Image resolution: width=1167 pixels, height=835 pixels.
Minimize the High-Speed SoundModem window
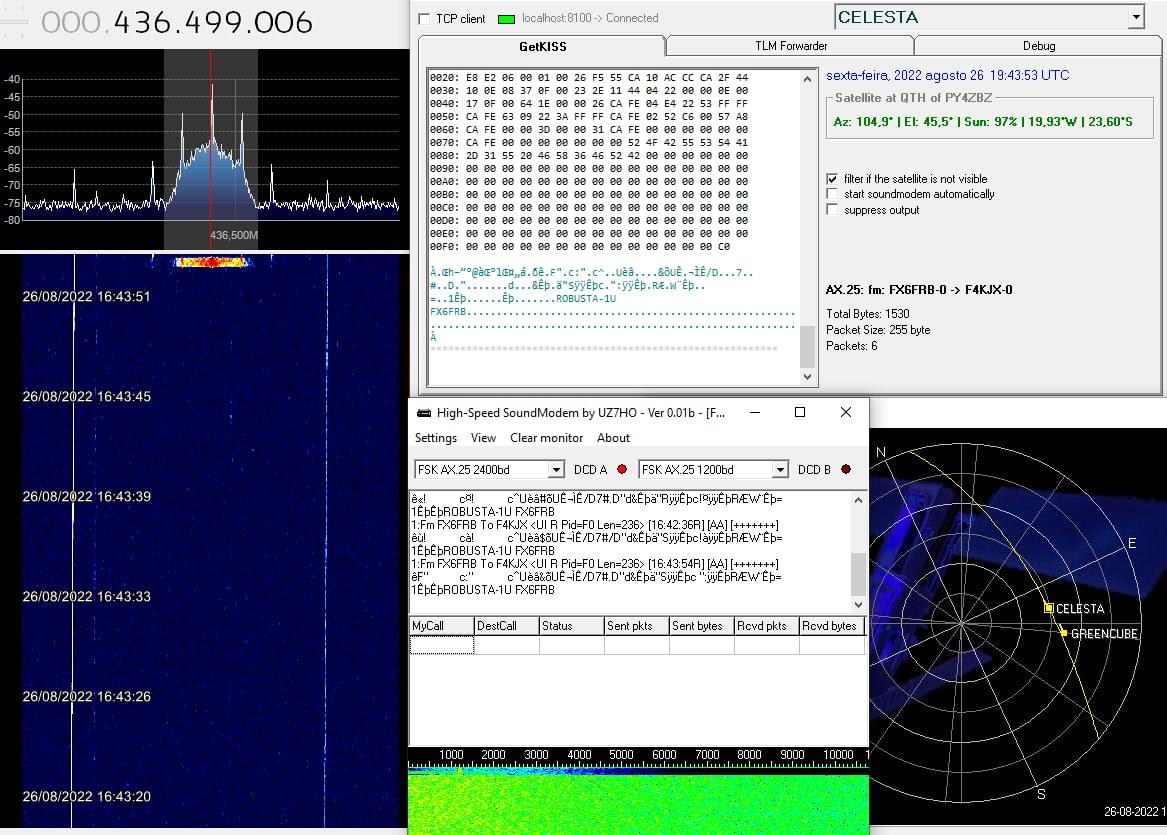pos(754,412)
